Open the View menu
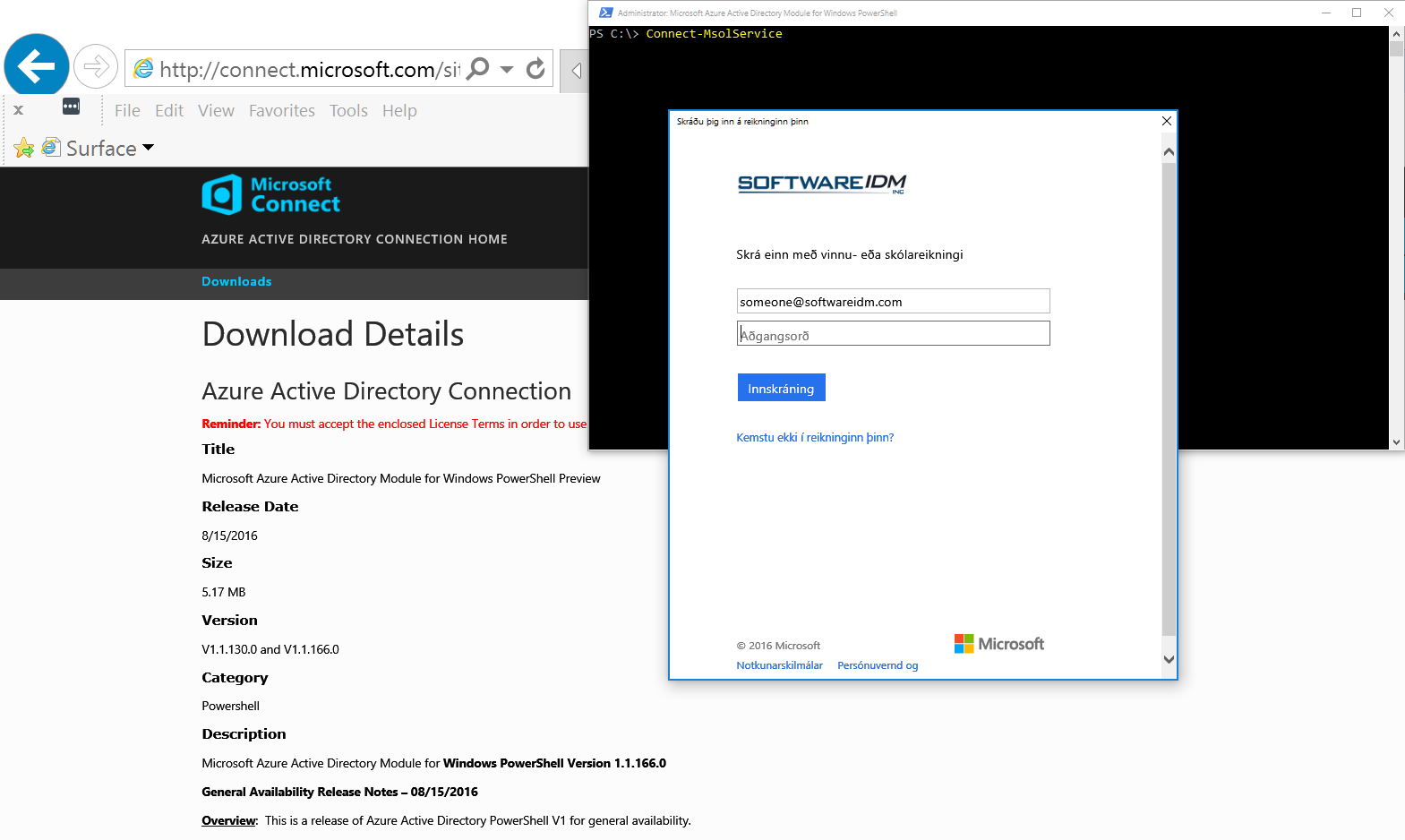Screen dimensions: 1405x840 [216, 110]
